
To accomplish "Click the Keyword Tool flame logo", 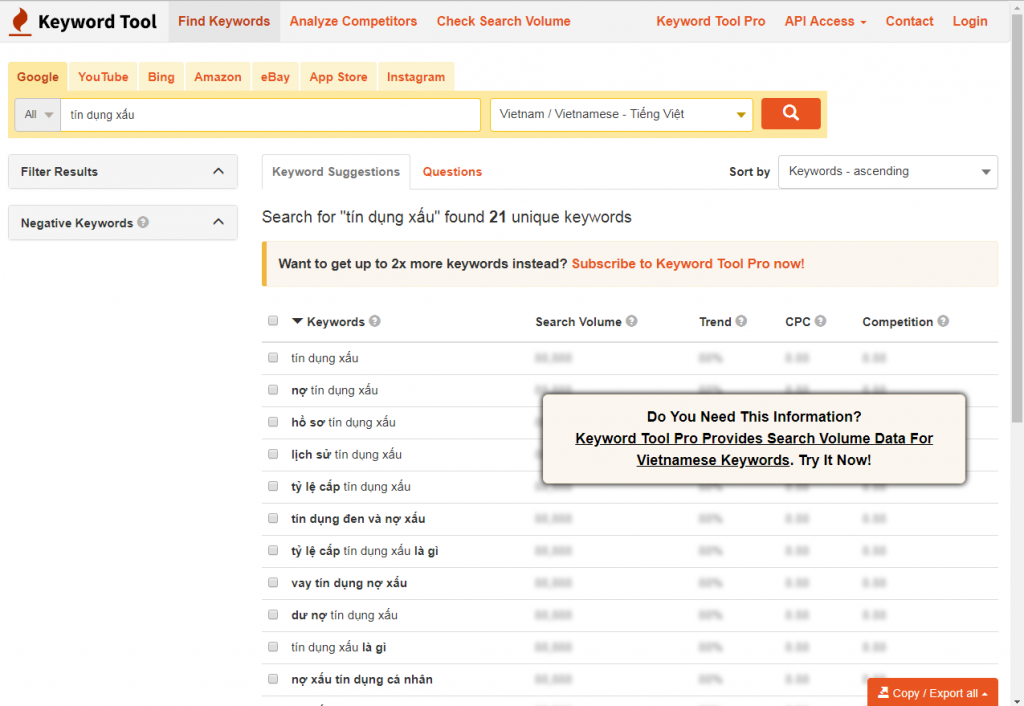I will click(x=21, y=21).
